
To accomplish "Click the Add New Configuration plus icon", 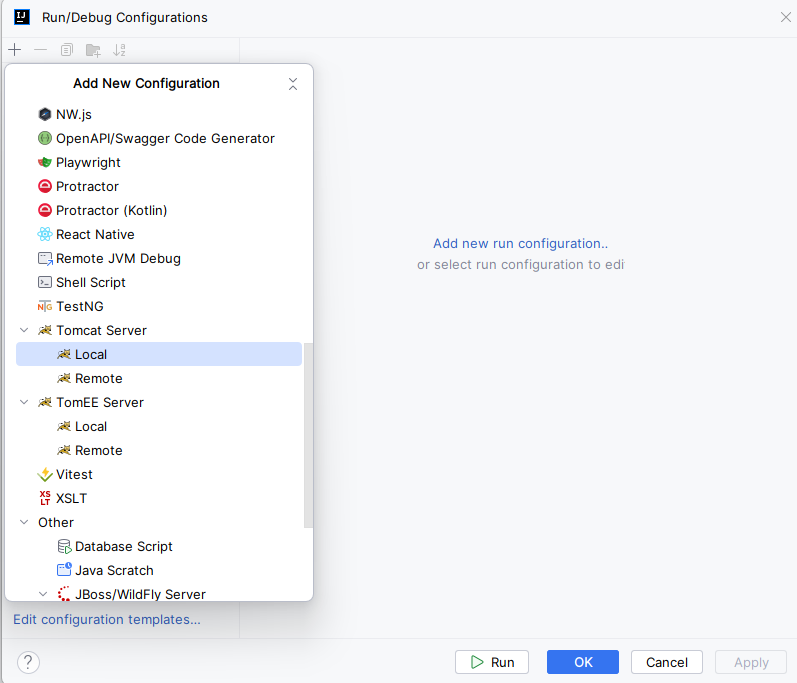I will [x=15, y=50].
